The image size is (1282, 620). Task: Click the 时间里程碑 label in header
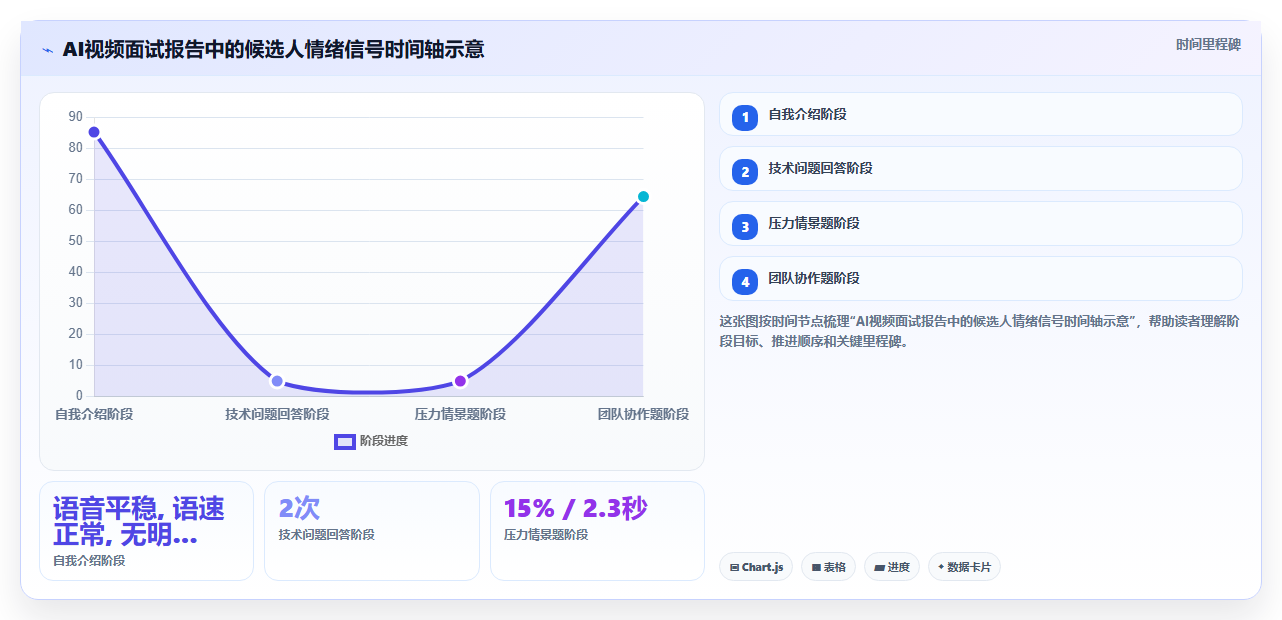1208,44
